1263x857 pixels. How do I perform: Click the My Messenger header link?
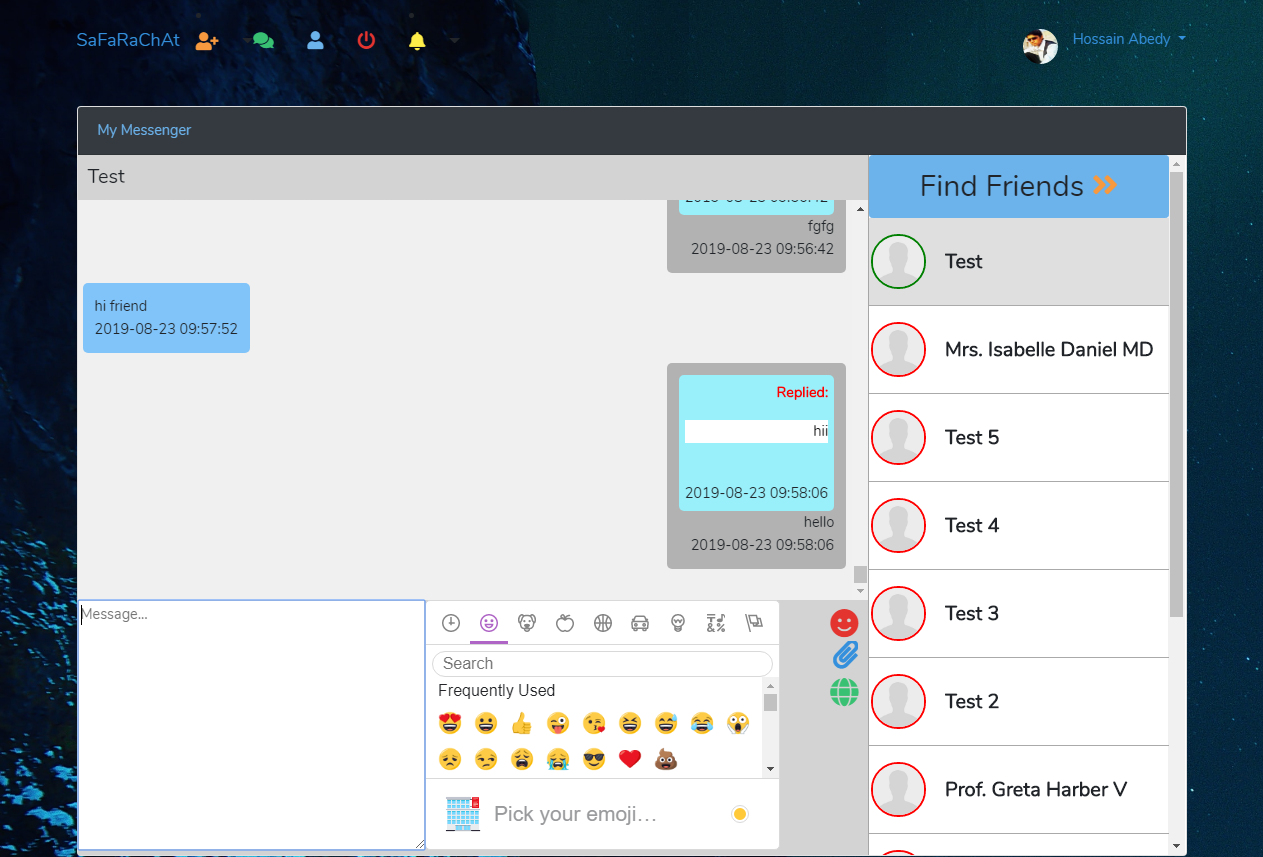(144, 130)
